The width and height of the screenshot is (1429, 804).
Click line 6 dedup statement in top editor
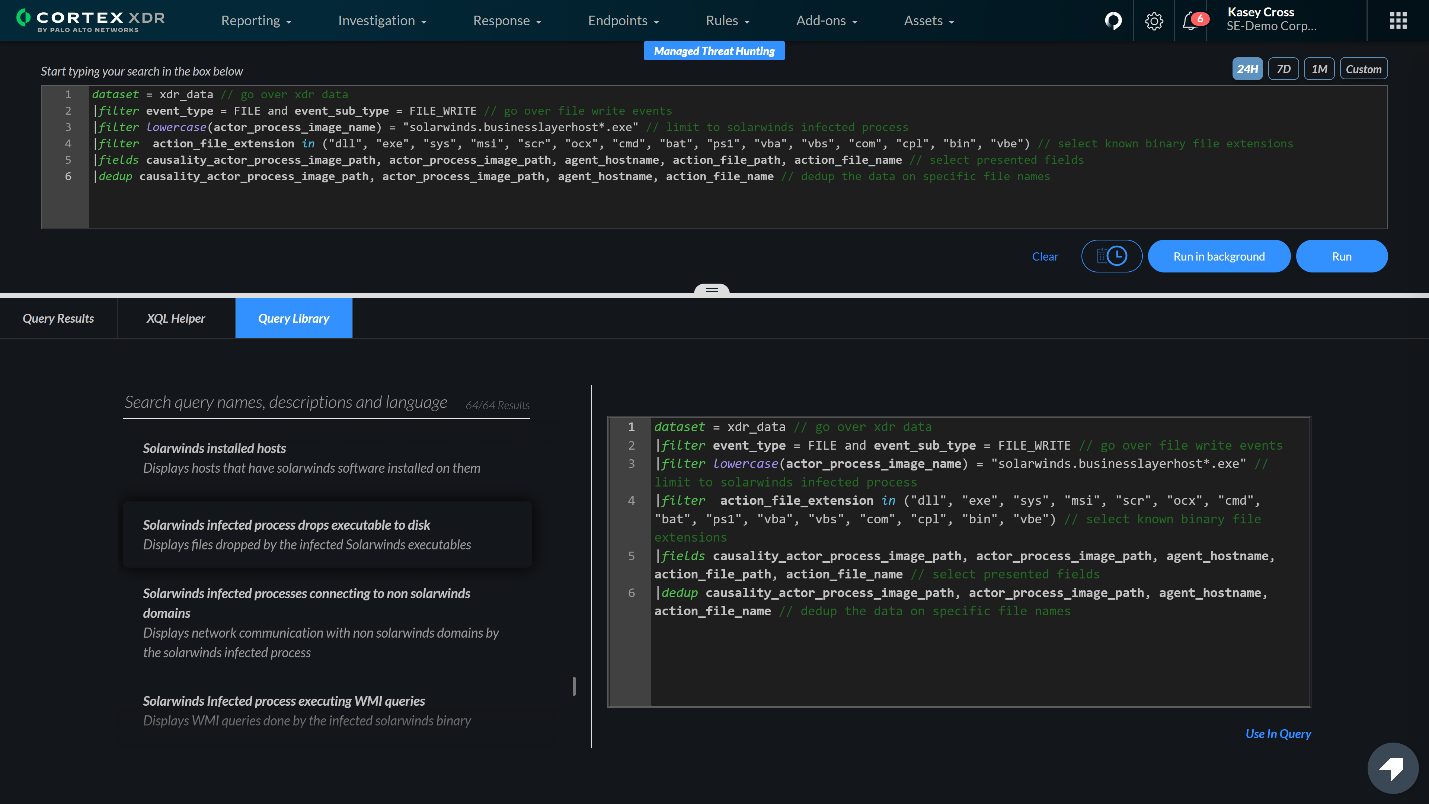pos(571,176)
